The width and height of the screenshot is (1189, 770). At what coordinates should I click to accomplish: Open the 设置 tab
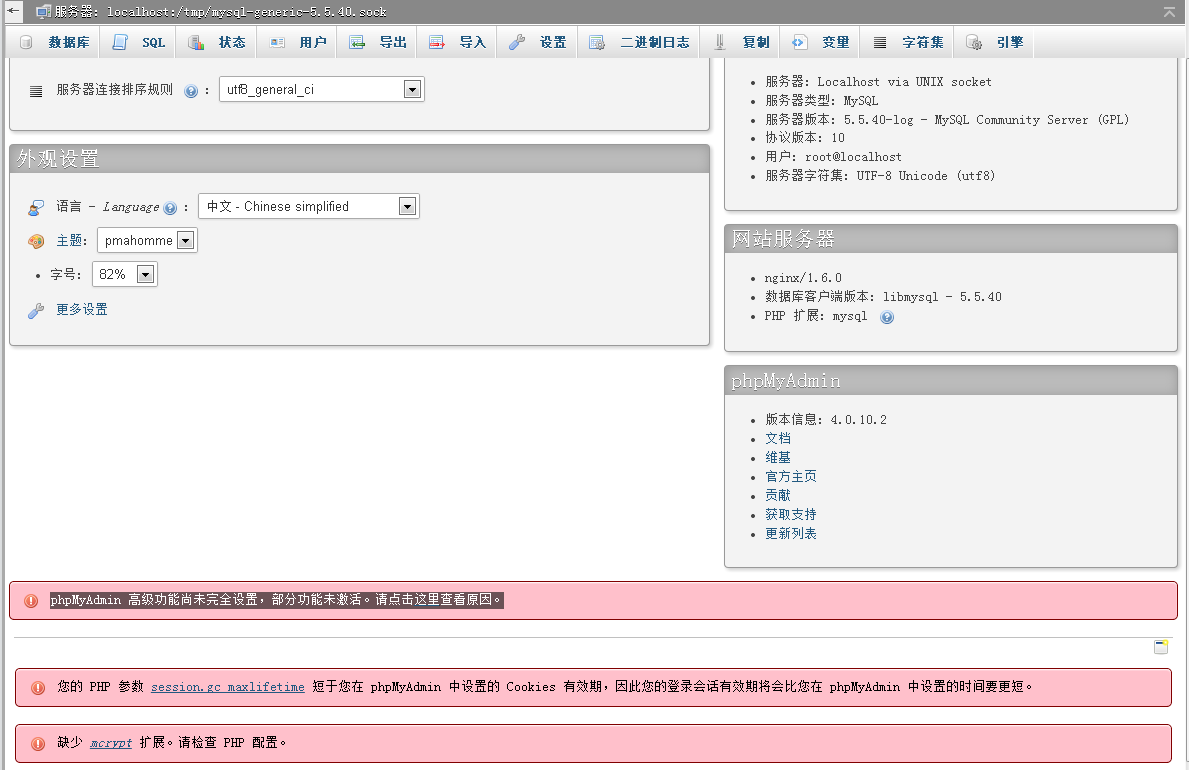pos(538,42)
